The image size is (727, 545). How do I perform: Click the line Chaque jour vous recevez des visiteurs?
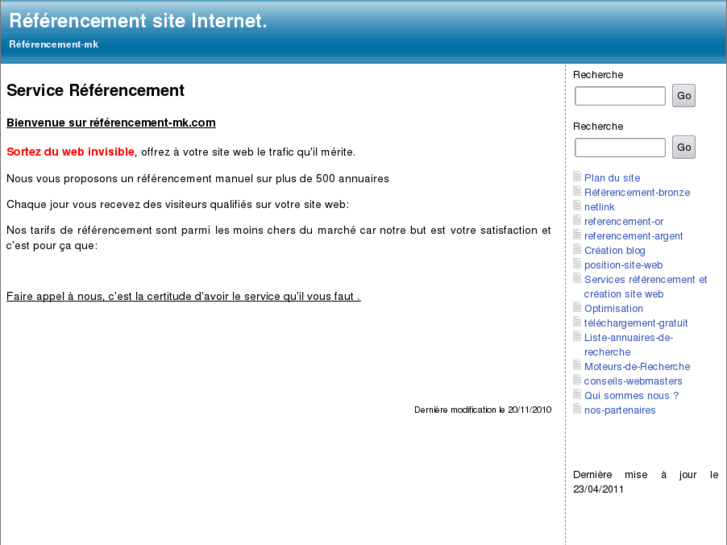pos(178,205)
